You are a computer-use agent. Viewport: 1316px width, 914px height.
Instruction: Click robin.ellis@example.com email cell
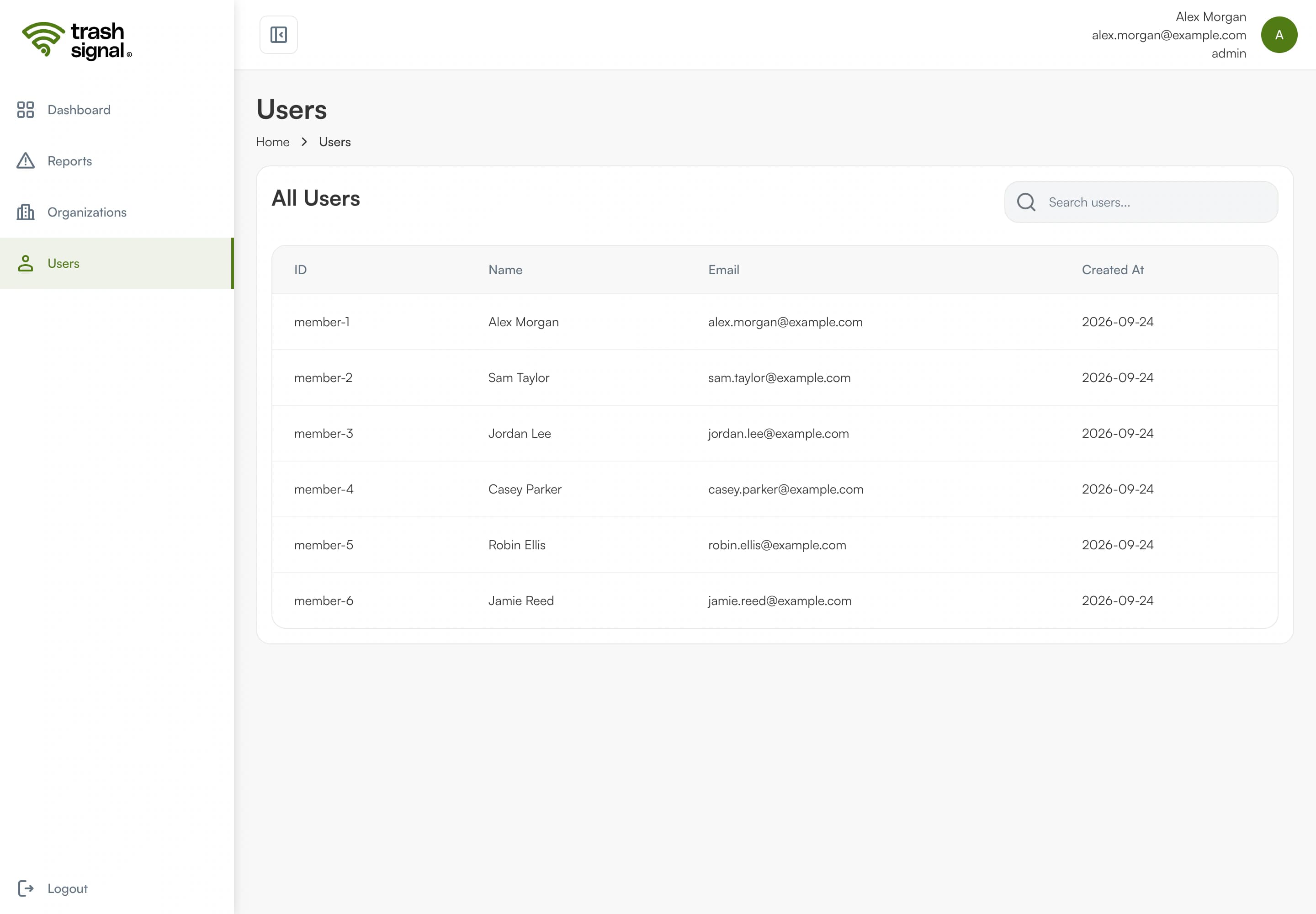777,545
